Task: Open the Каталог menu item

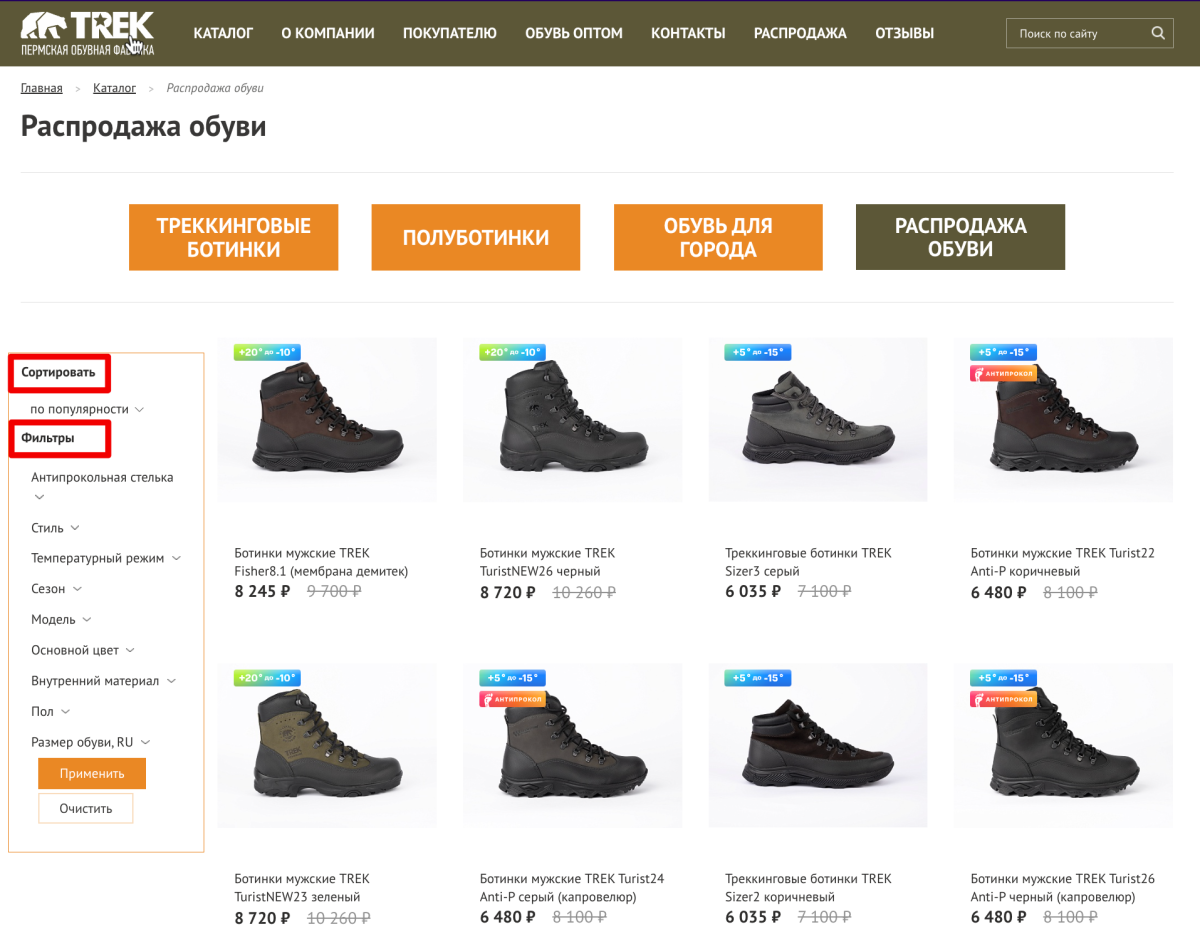Action: coord(223,33)
